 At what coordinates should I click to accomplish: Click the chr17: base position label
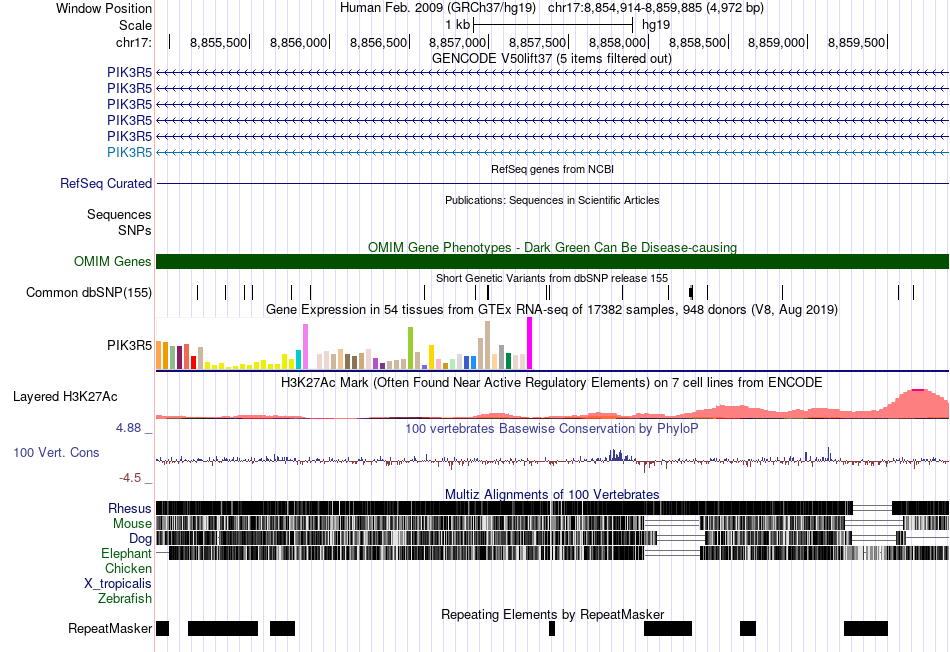coord(134,42)
